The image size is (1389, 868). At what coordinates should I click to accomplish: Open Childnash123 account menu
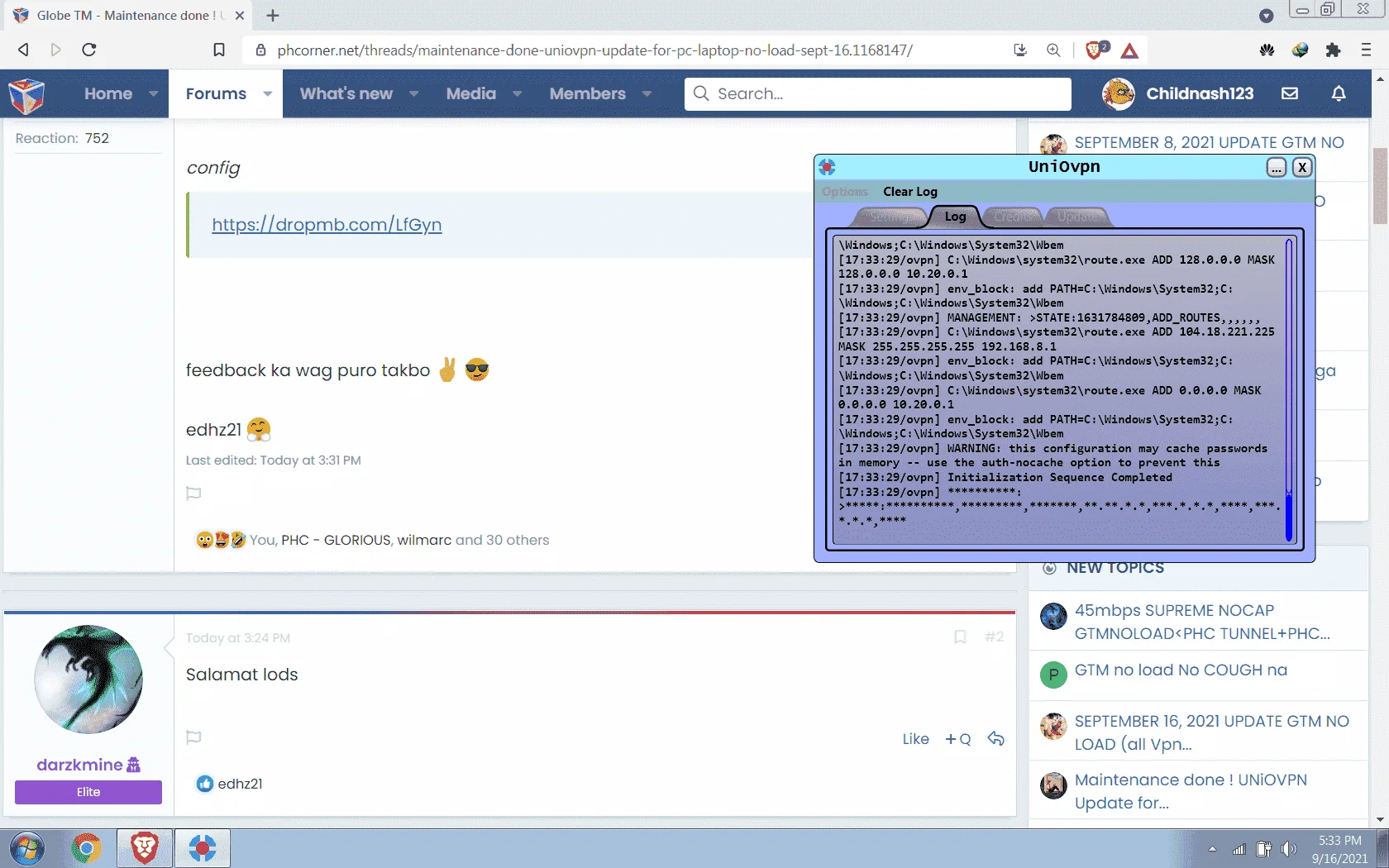1178,93
